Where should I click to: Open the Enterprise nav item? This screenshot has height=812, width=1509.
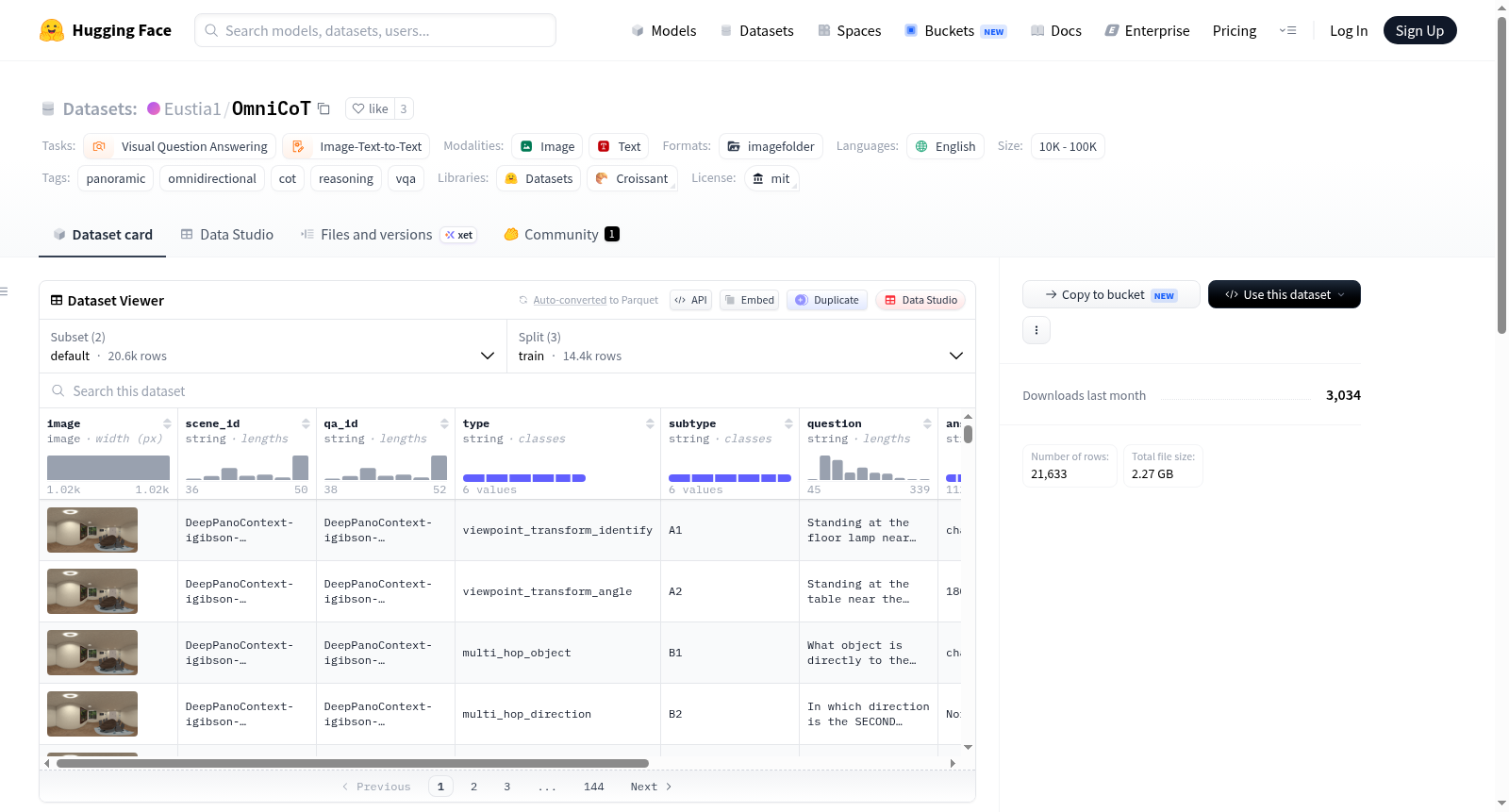pyautogui.click(x=1148, y=30)
